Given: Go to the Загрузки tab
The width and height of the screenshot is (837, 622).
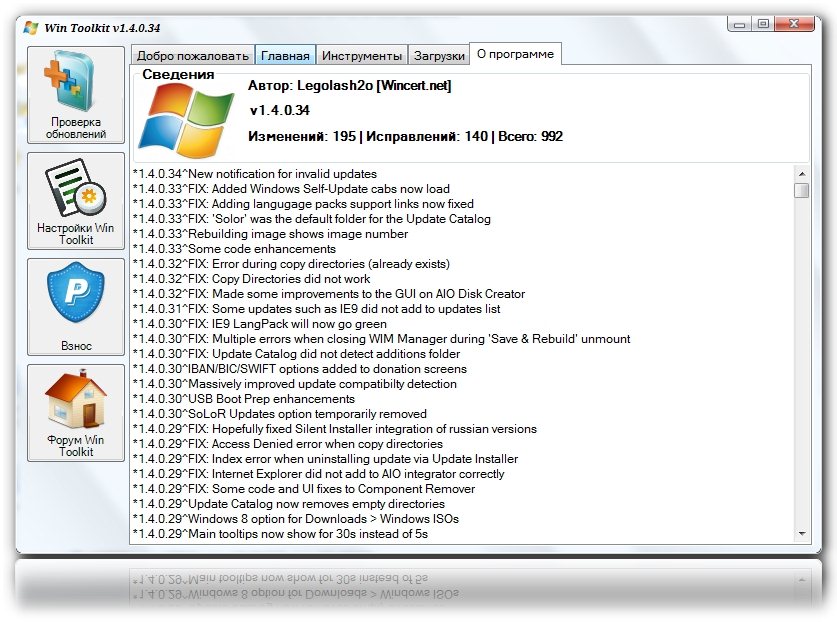Looking at the screenshot, I should (x=439, y=56).
